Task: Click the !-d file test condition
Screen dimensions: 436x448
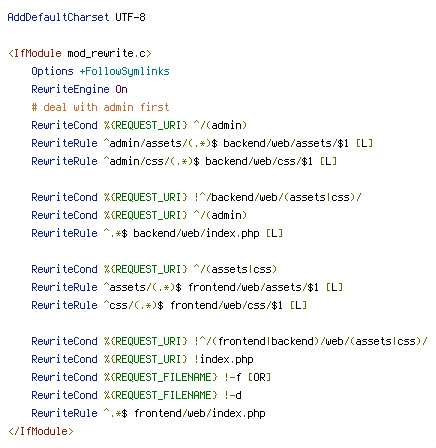Action: (x=233, y=395)
